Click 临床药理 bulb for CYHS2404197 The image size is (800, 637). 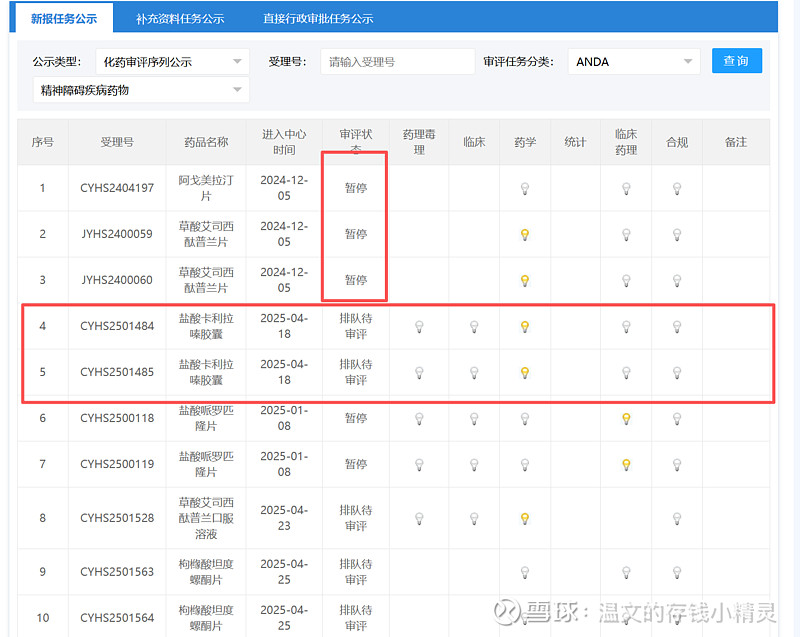pyautogui.click(x=626, y=188)
